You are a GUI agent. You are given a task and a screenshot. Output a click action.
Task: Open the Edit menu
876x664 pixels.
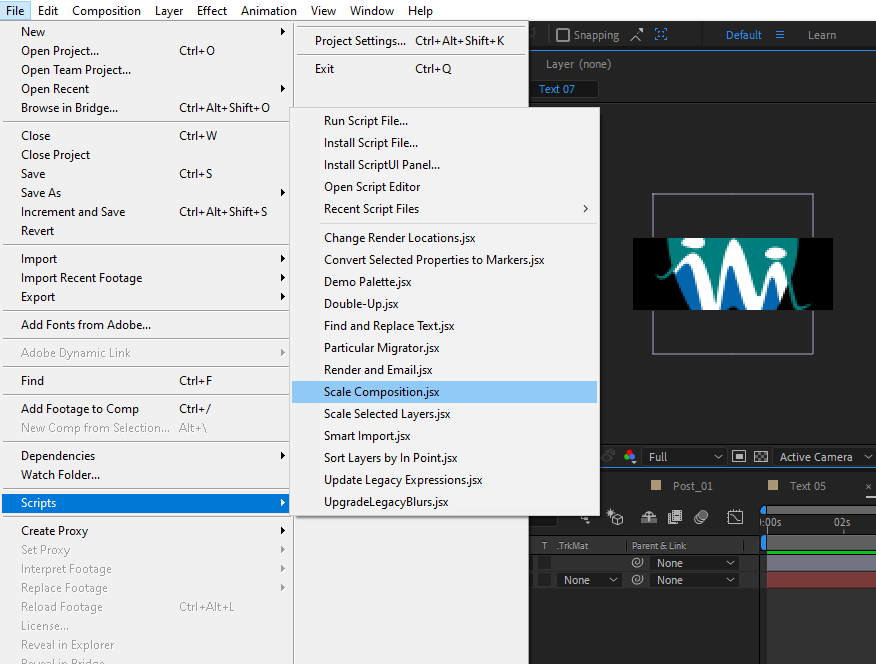(x=47, y=11)
